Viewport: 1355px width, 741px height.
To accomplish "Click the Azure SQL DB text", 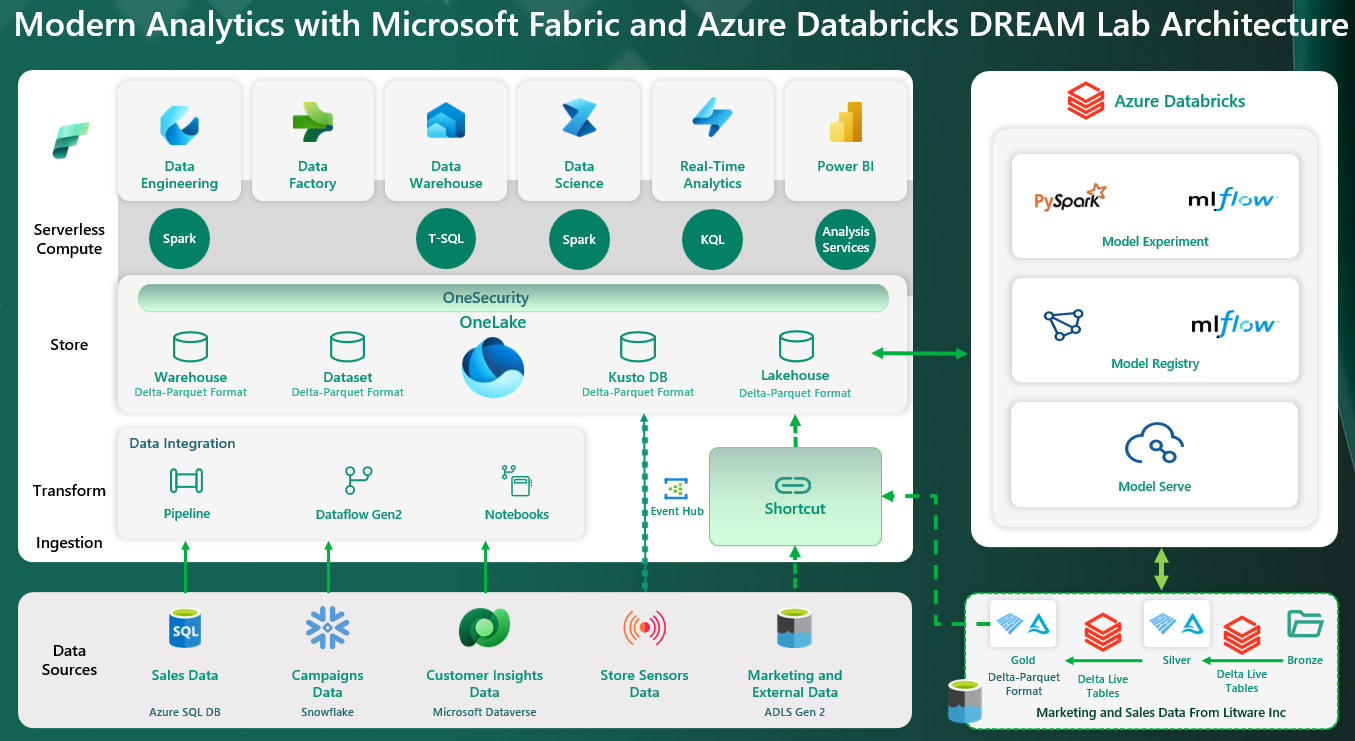I will point(185,712).
